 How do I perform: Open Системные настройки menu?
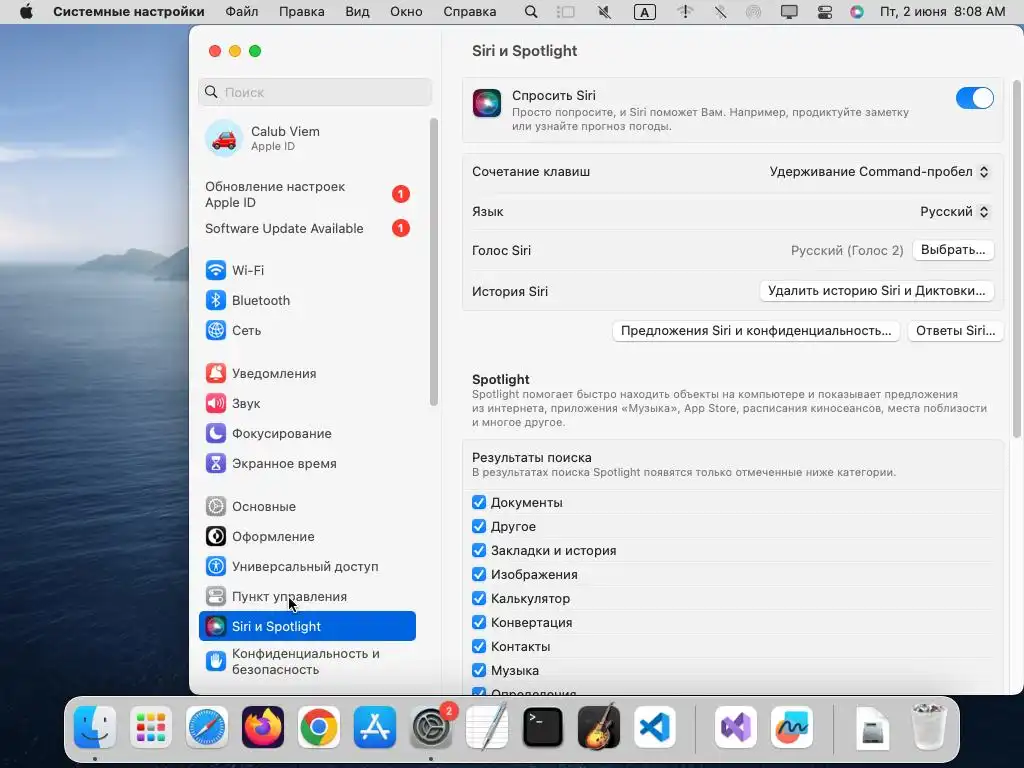(x=129, y=12)
